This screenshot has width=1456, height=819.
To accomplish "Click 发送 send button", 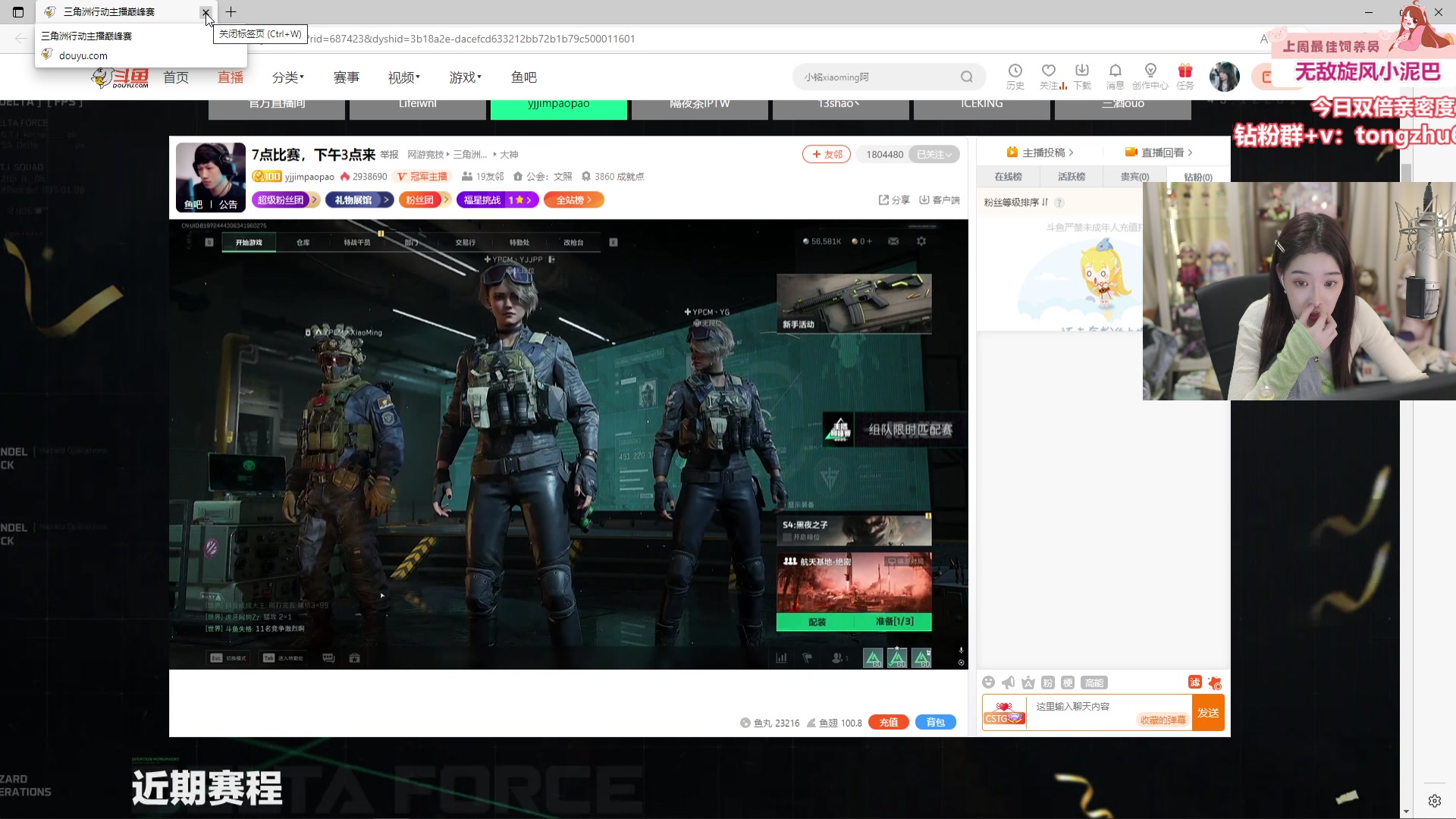I will pos(1208,713).
